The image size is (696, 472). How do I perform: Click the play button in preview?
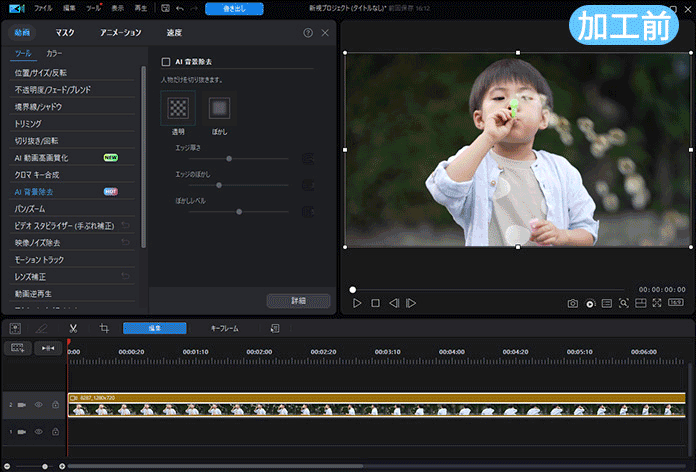tap(357, 303)
